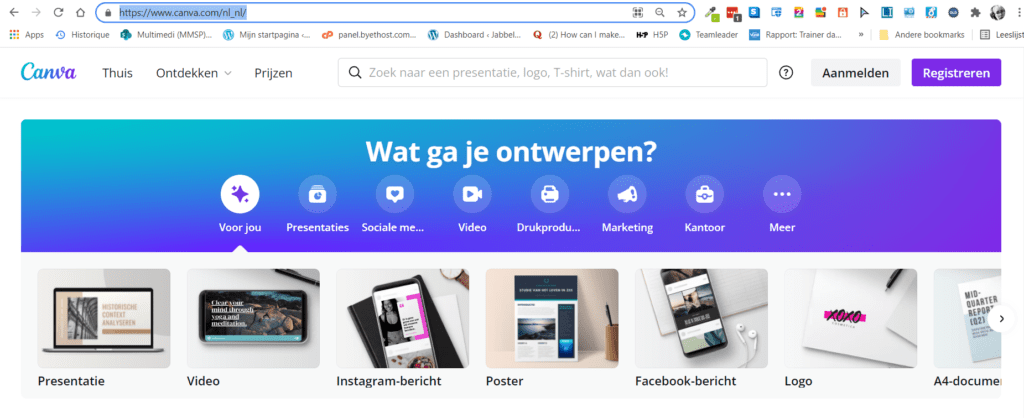The width and height of the screenshot is (1024, 418).
Task: Open Dashboard Jabbel bookmark
Action: 474,35
